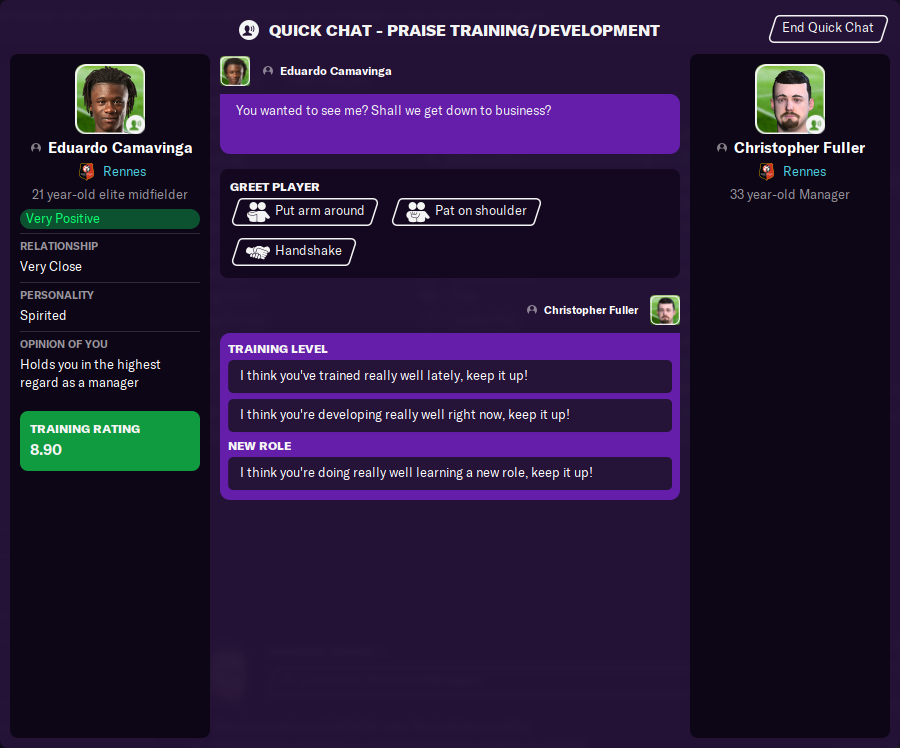
Task: Click the Rennes club badge under Camavinga
Action: pos(87,171)
